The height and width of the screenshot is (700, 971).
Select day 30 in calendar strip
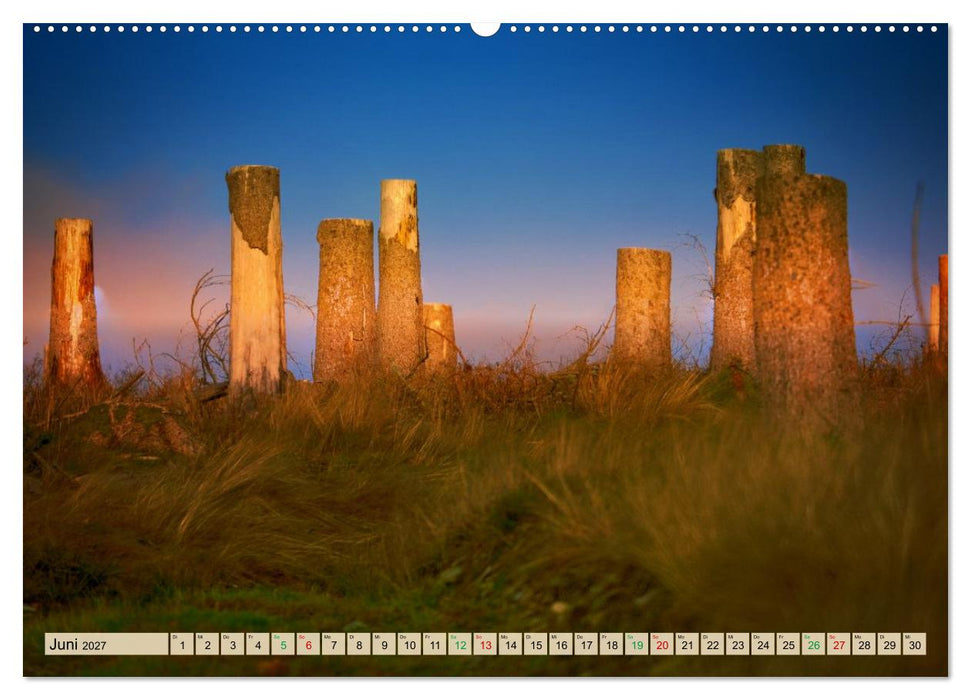pyautogui.click(x=915, y=644)
